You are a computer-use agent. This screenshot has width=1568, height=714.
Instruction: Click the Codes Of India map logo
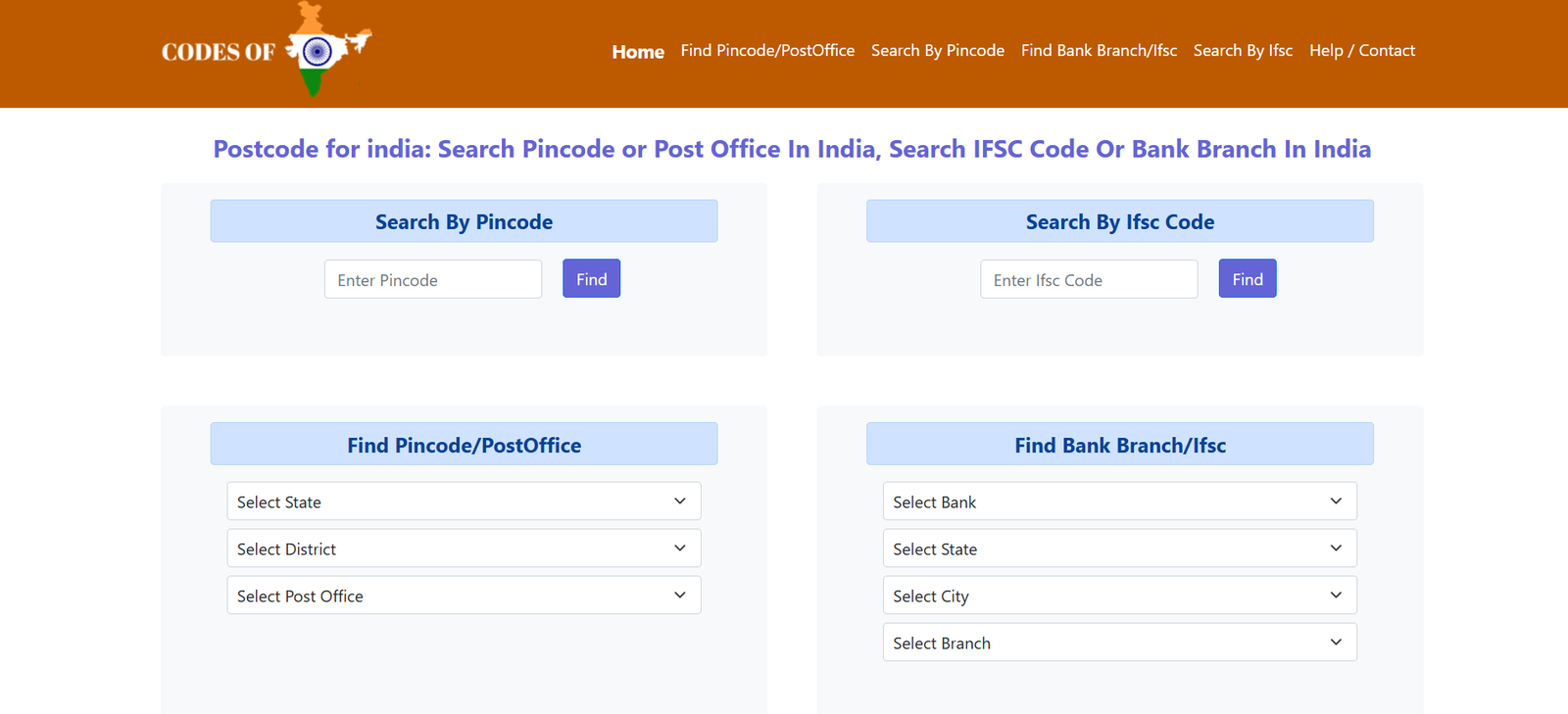[x=267, y=51]
